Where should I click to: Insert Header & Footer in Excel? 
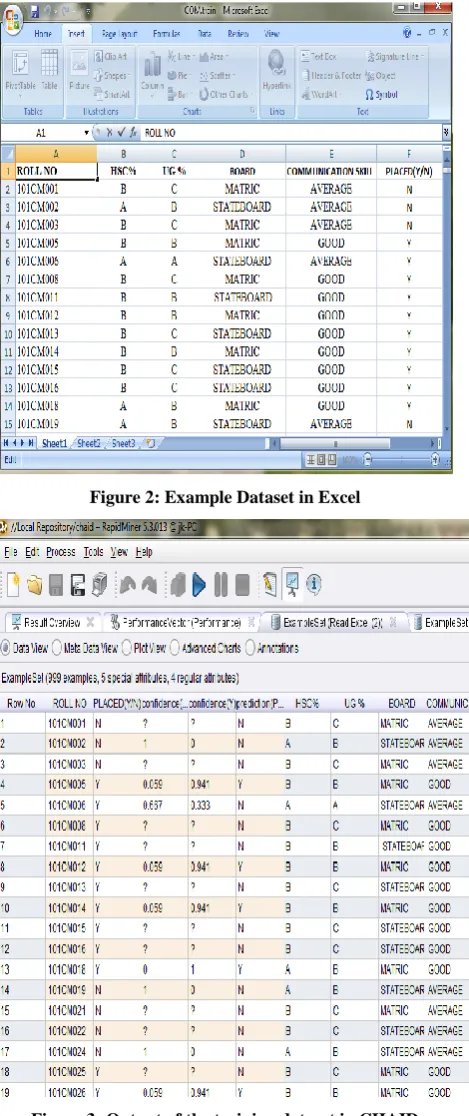pos(331,75)
